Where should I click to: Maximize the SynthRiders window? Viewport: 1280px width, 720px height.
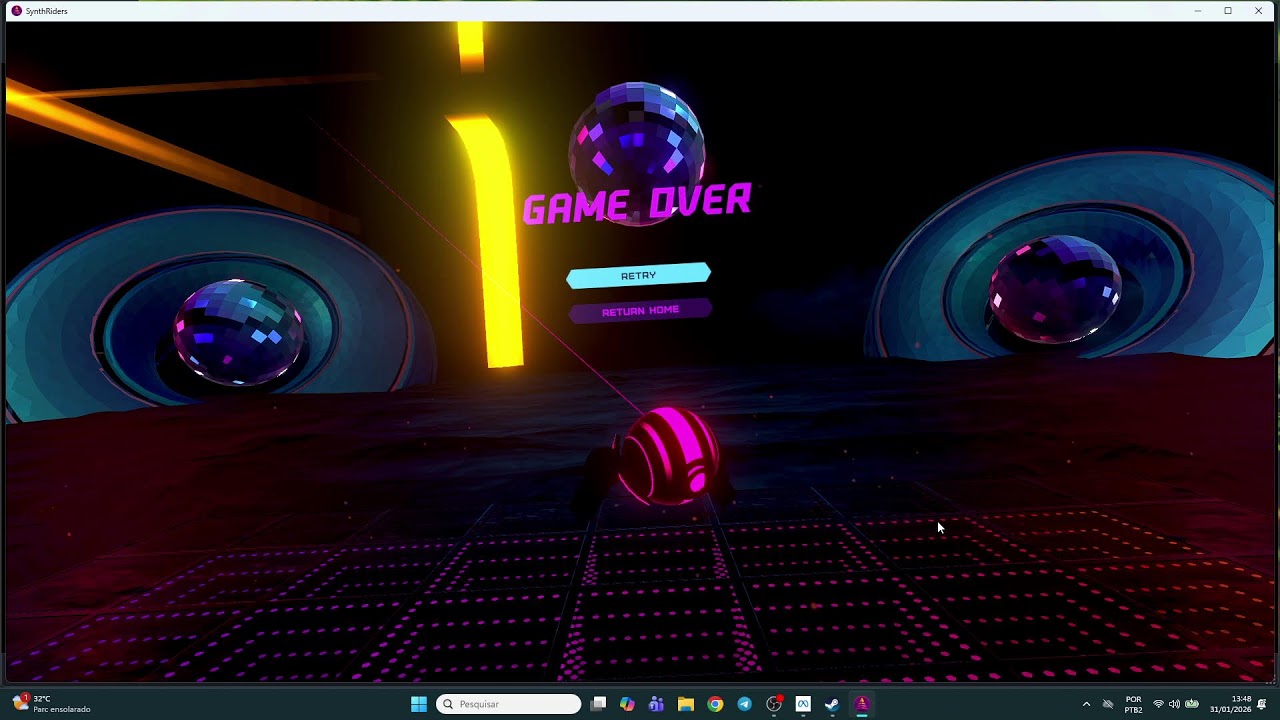1228,10
